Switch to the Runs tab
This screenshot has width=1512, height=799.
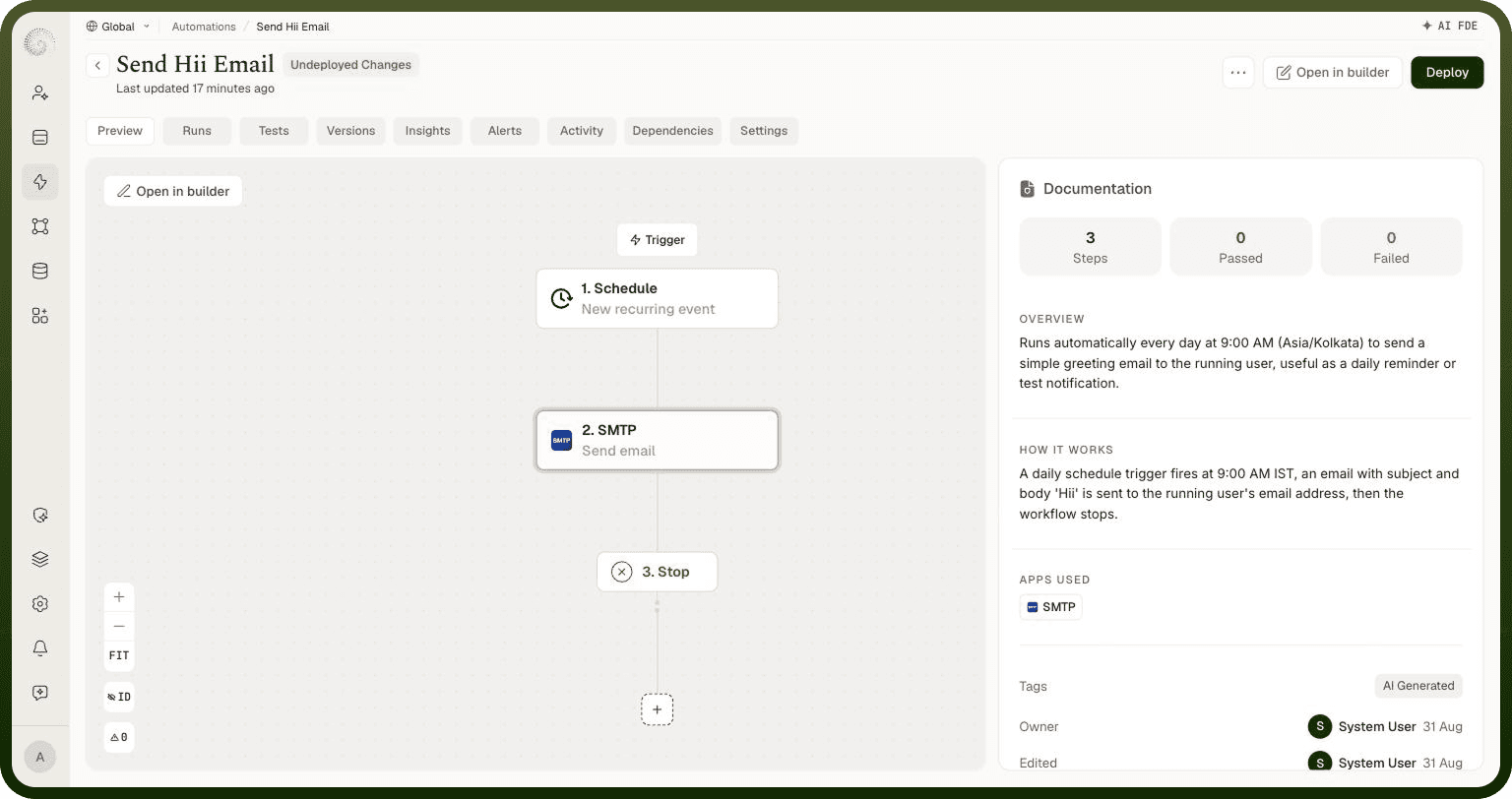click(x=197, y=131)
